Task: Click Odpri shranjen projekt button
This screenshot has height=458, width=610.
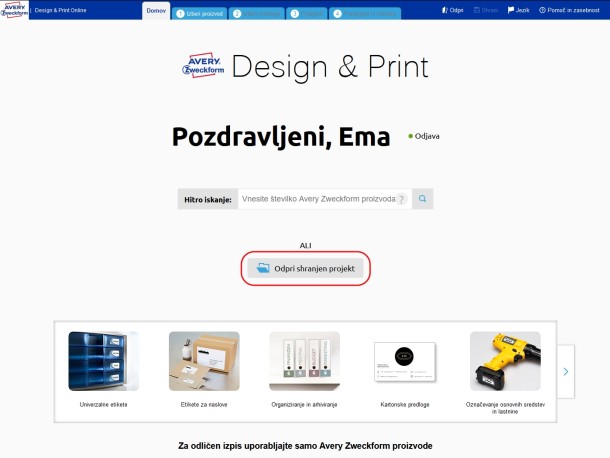Action: click(305, 268)
